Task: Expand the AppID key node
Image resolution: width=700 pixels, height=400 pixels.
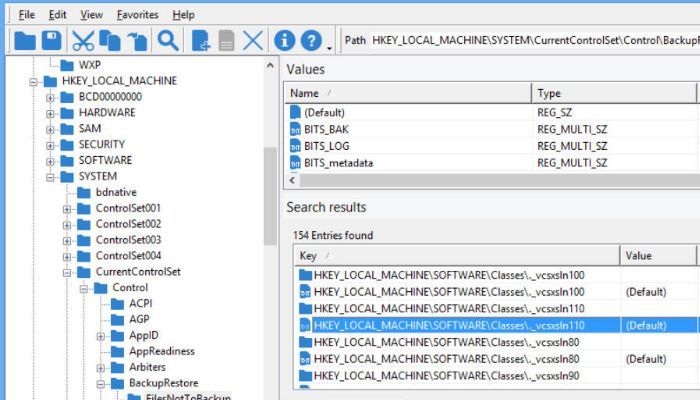Action: pyautogui.click(x=101, y=336)
